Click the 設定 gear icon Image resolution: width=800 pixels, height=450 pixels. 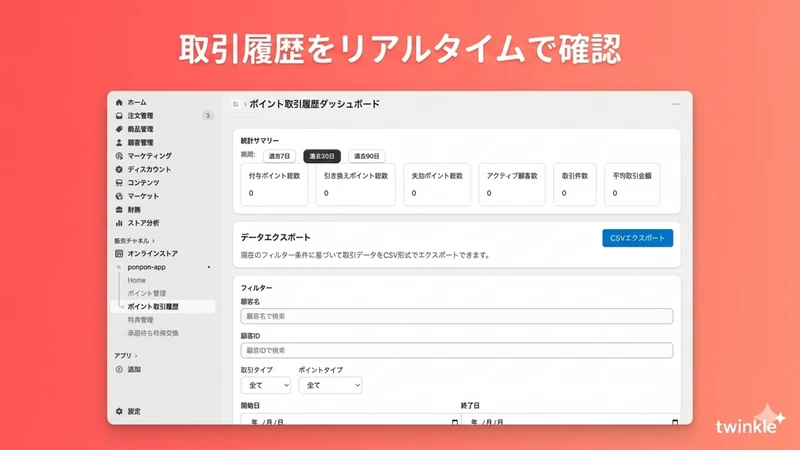[119, 411]
